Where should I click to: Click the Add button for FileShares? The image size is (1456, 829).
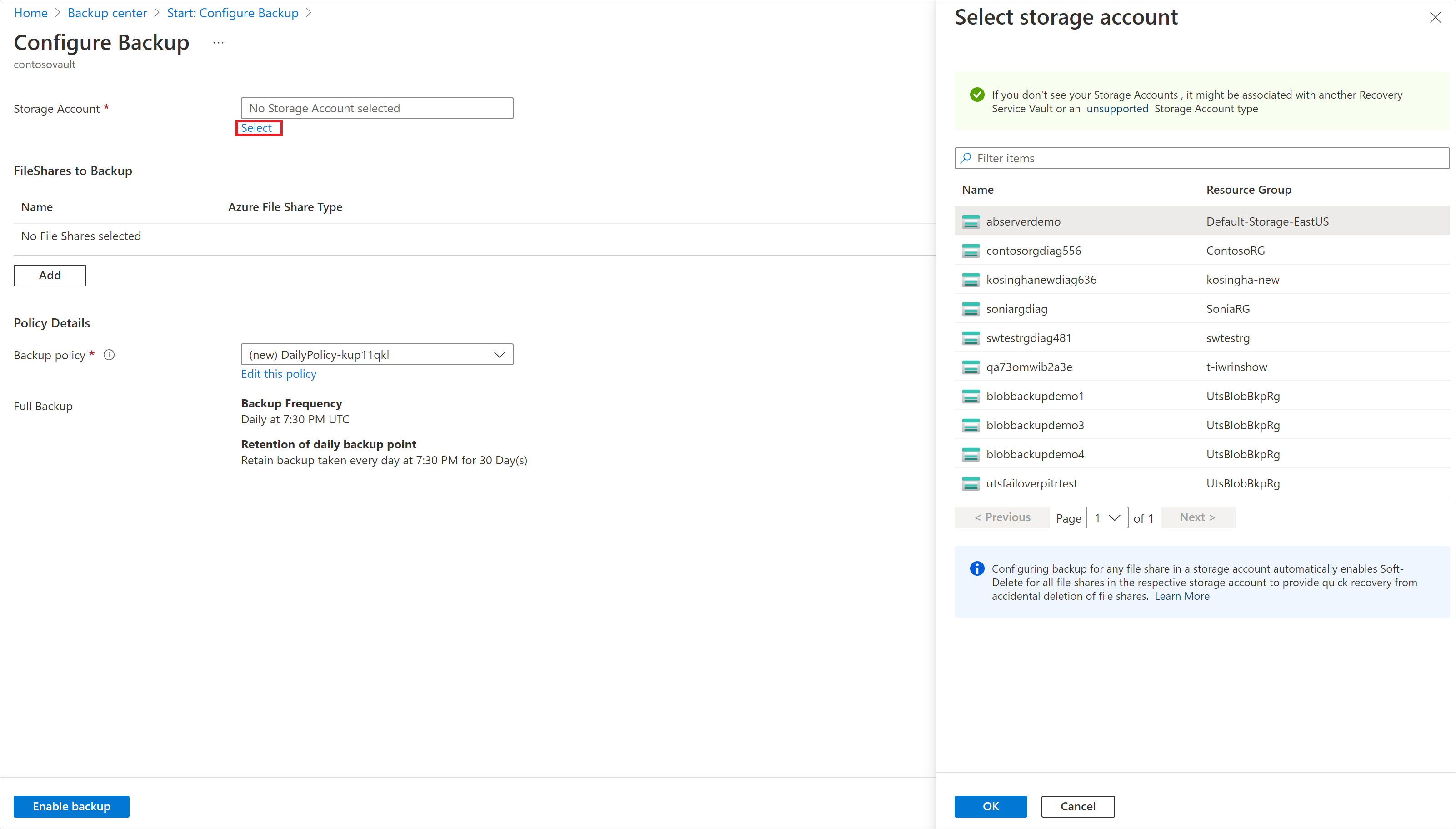coord(49,274)
